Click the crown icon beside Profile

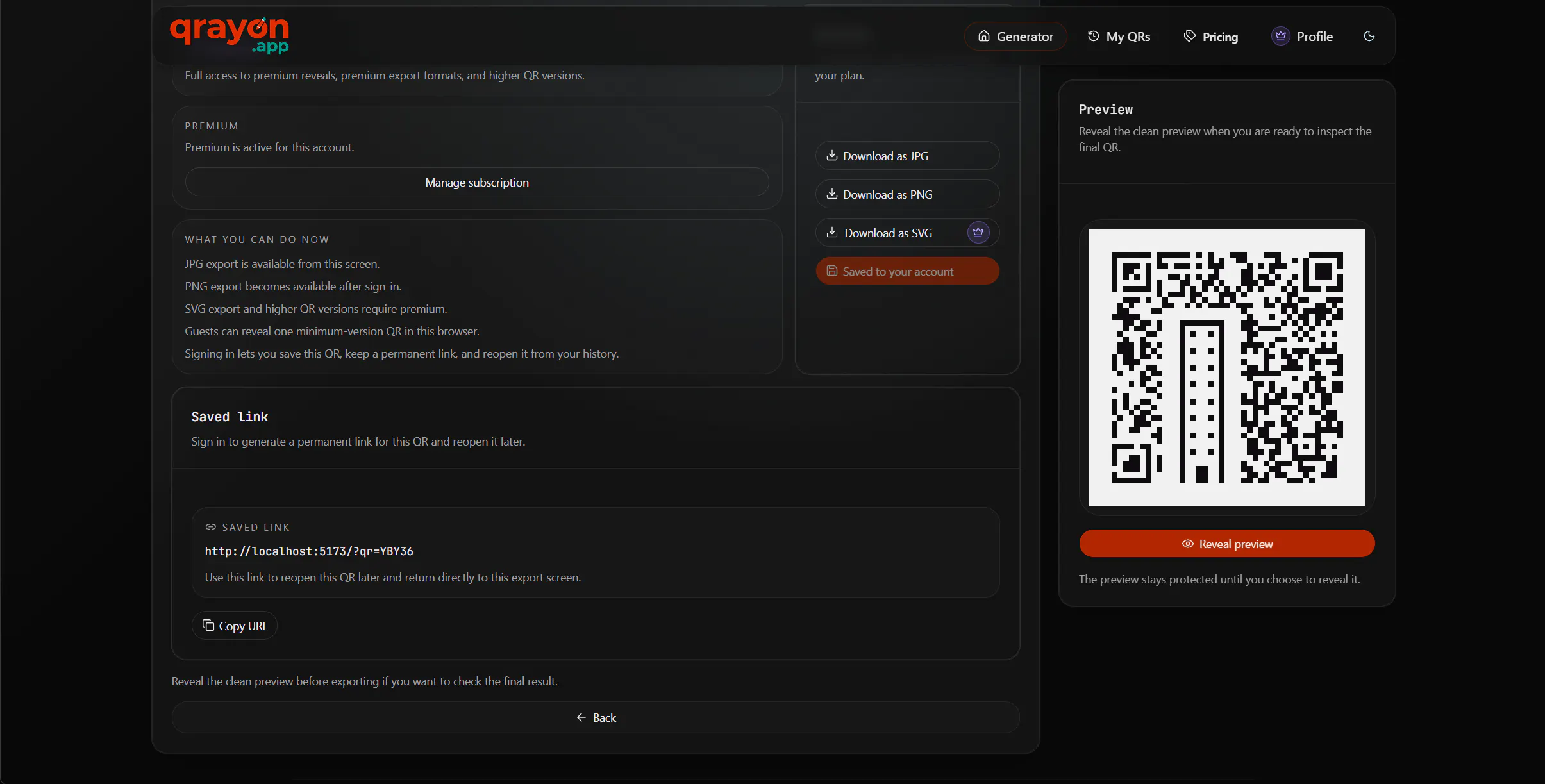pyautogui.click(x=1280, y=37)
